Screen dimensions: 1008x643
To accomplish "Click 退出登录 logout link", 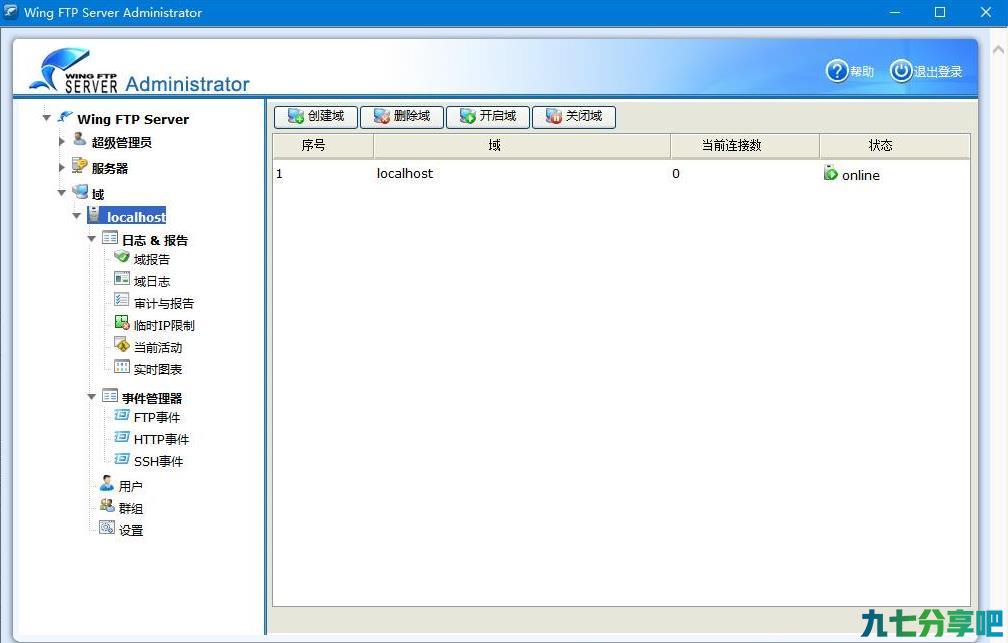I will pyautogui.click(x=938, y=71).
